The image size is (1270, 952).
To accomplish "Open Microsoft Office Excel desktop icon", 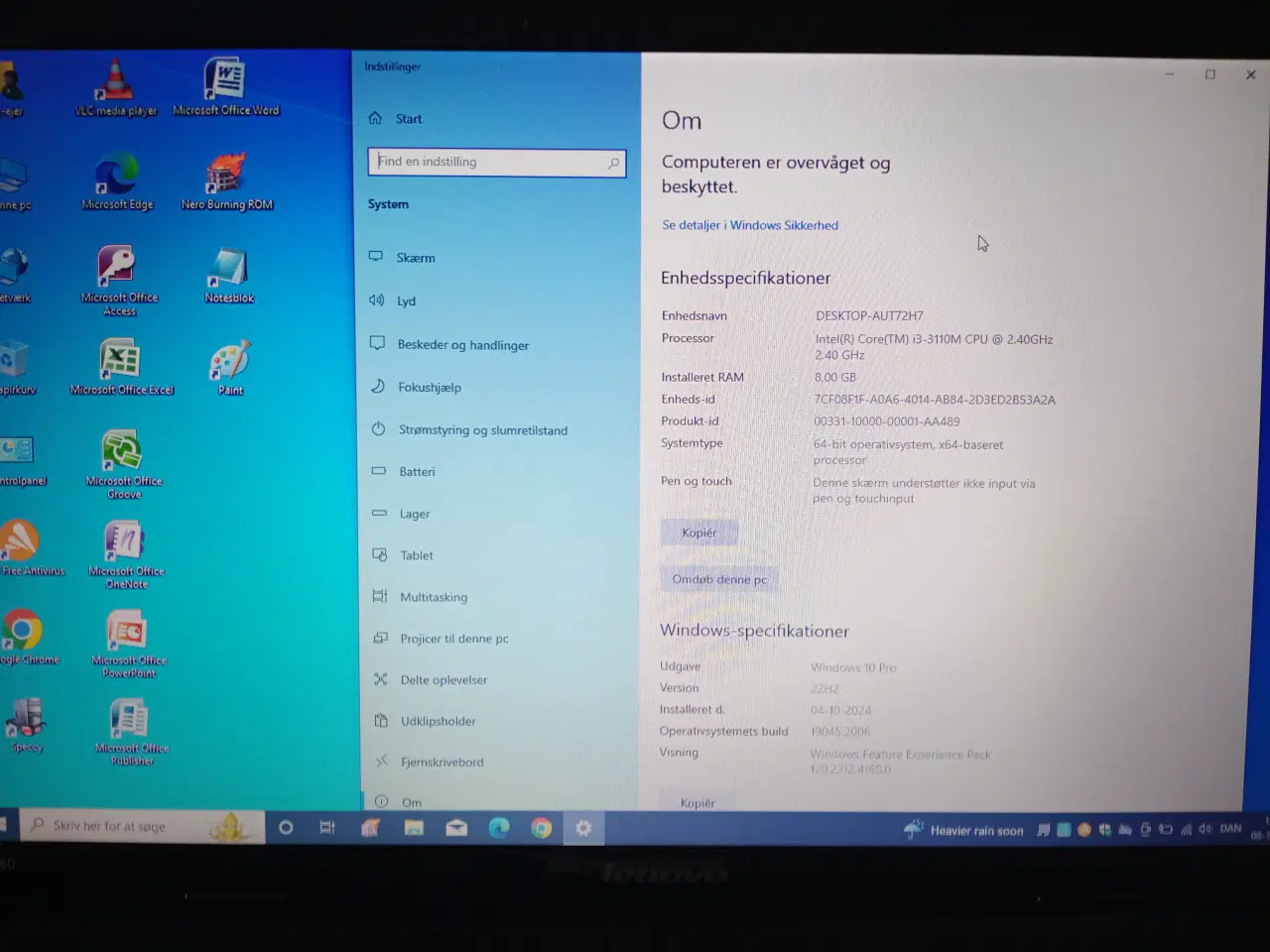I will pyautogui.click(x=121, y=367).
